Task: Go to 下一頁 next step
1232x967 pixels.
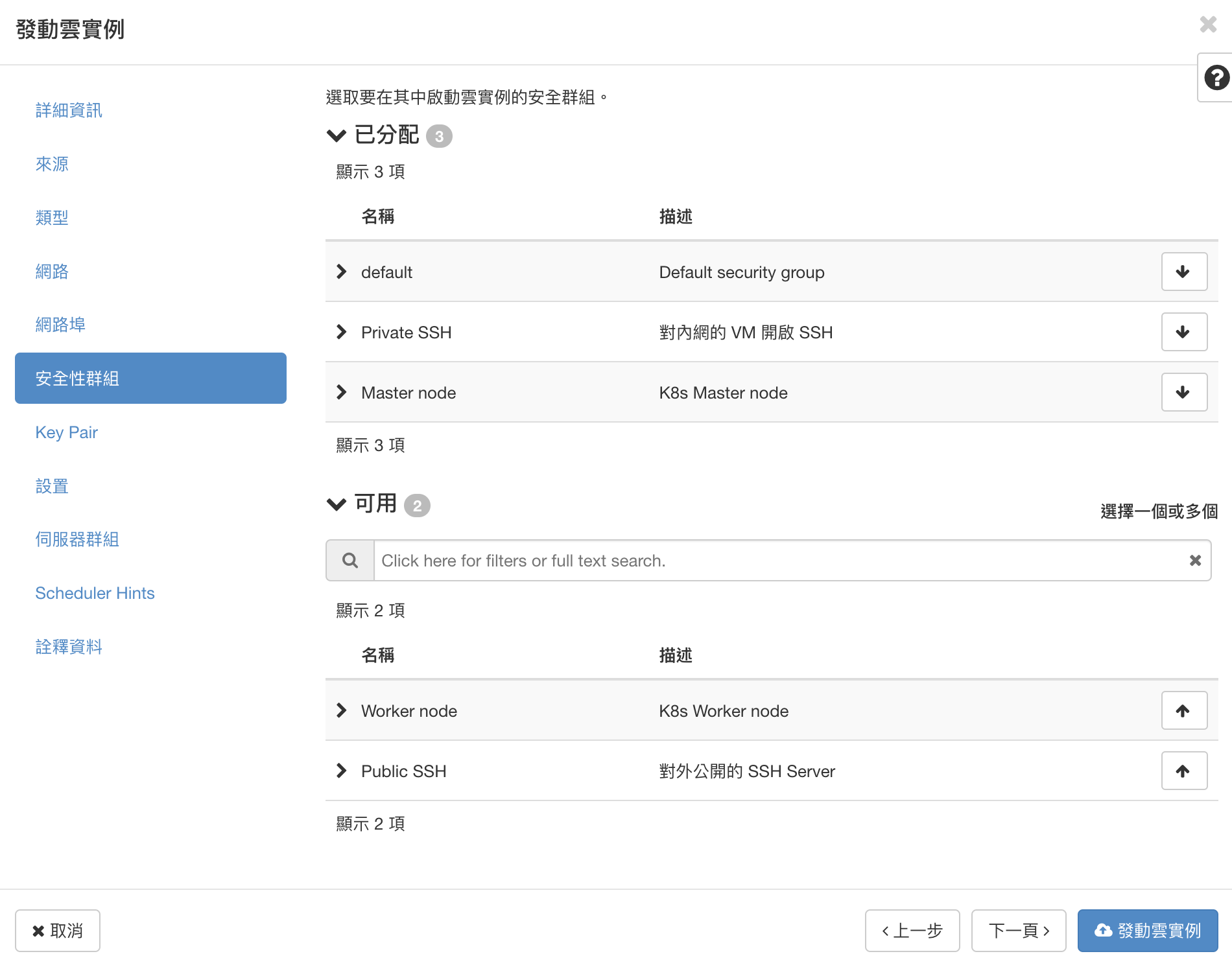Action: pos(1018,931)
